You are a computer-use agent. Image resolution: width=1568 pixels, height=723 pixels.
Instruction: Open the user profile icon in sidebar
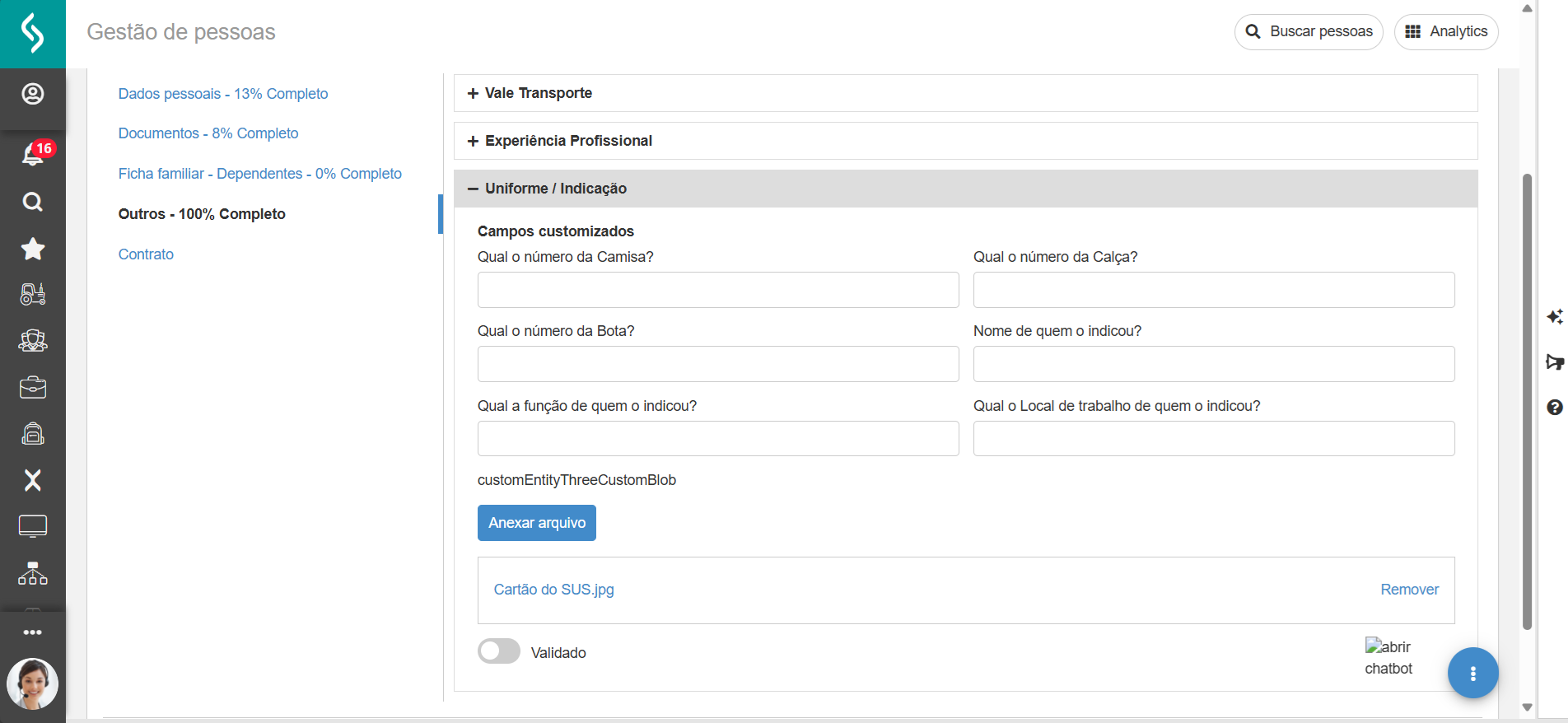pyautogui.click(x=33, y=94)
